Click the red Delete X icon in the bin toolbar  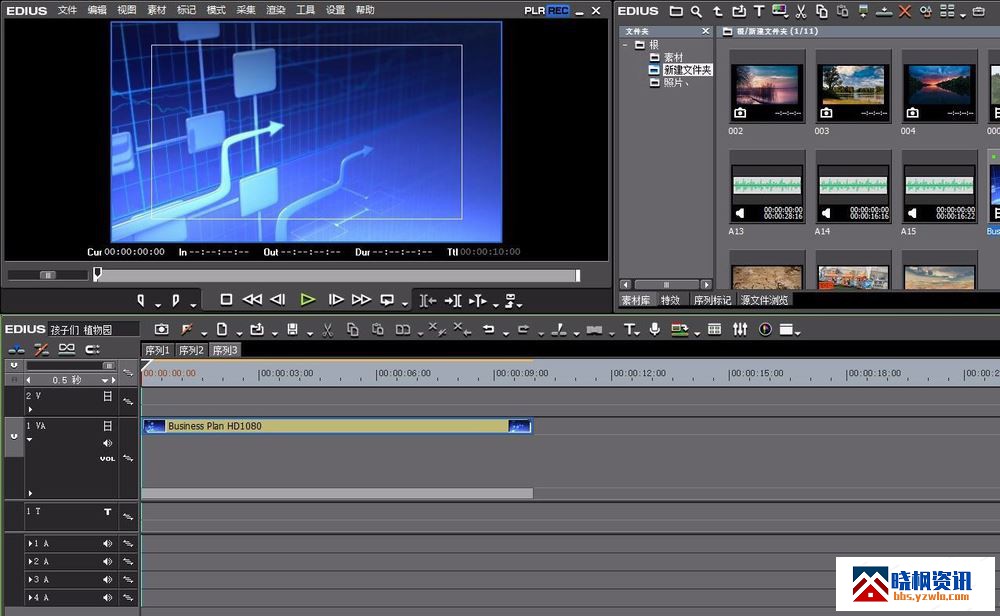coord(904,11)
